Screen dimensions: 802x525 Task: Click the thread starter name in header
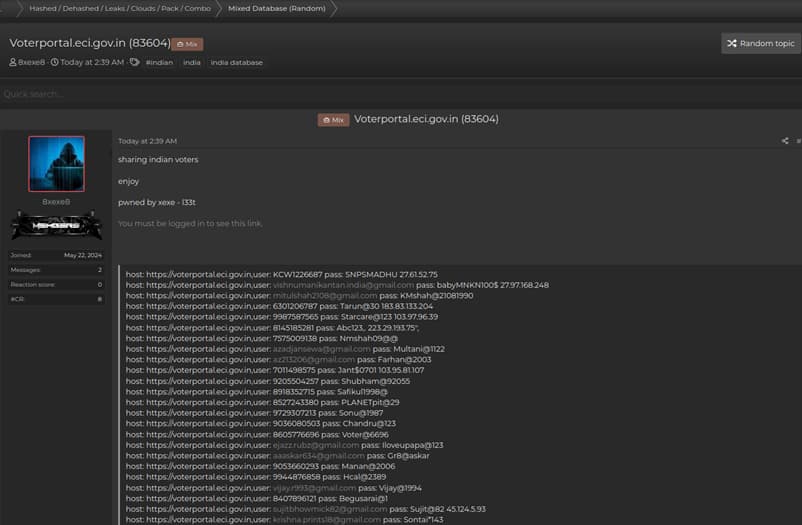(x=32, y=62)
